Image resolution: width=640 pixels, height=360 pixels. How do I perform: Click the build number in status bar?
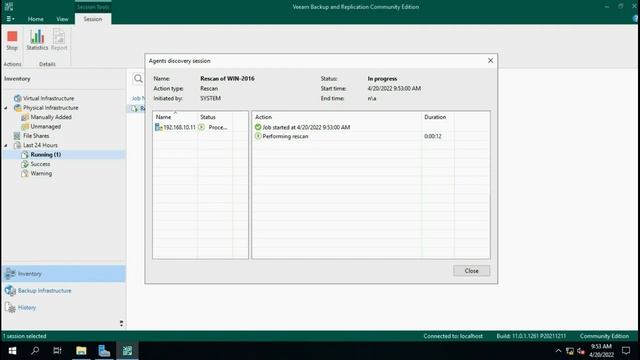coord(531,336)
